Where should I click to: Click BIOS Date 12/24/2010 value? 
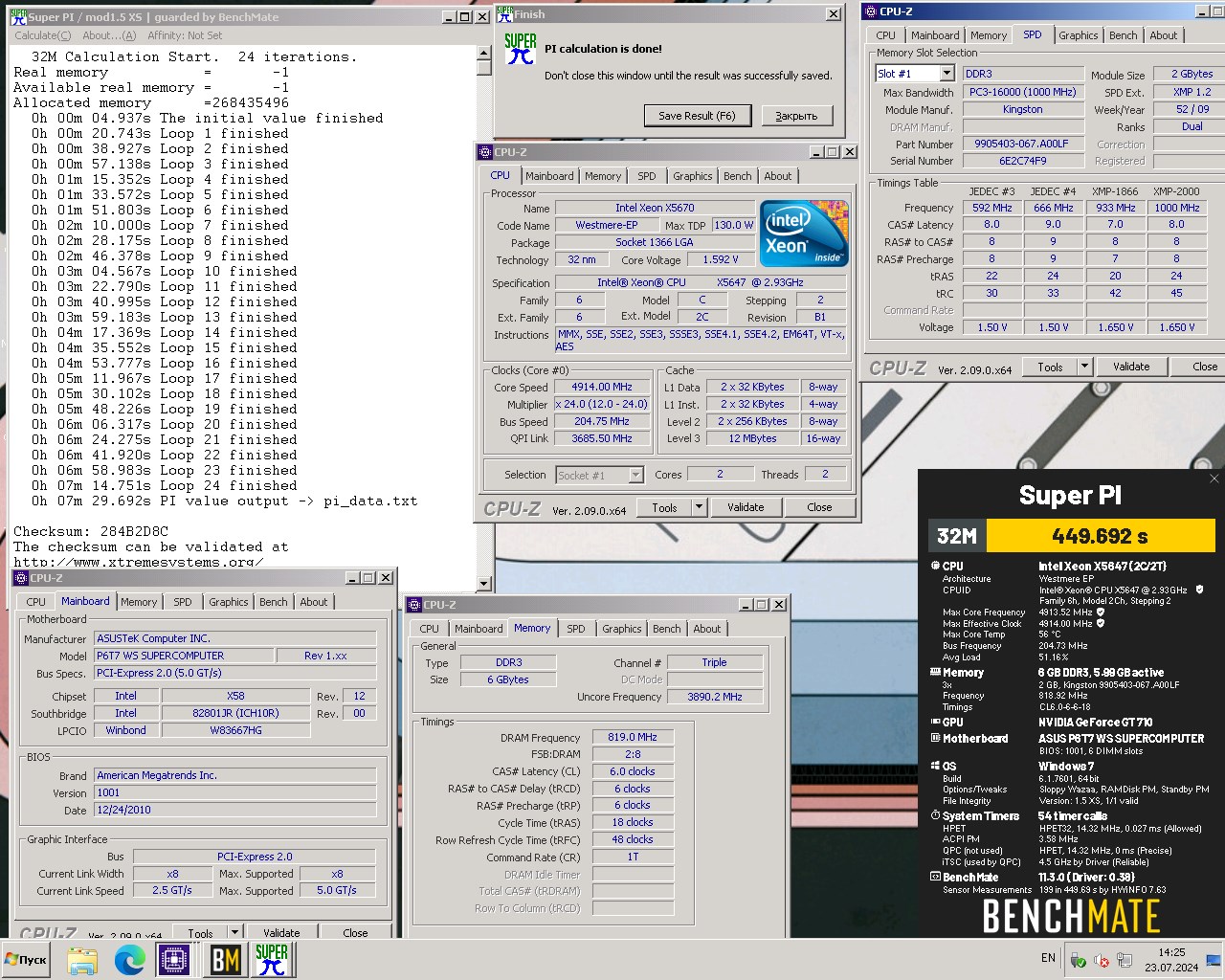234,810
